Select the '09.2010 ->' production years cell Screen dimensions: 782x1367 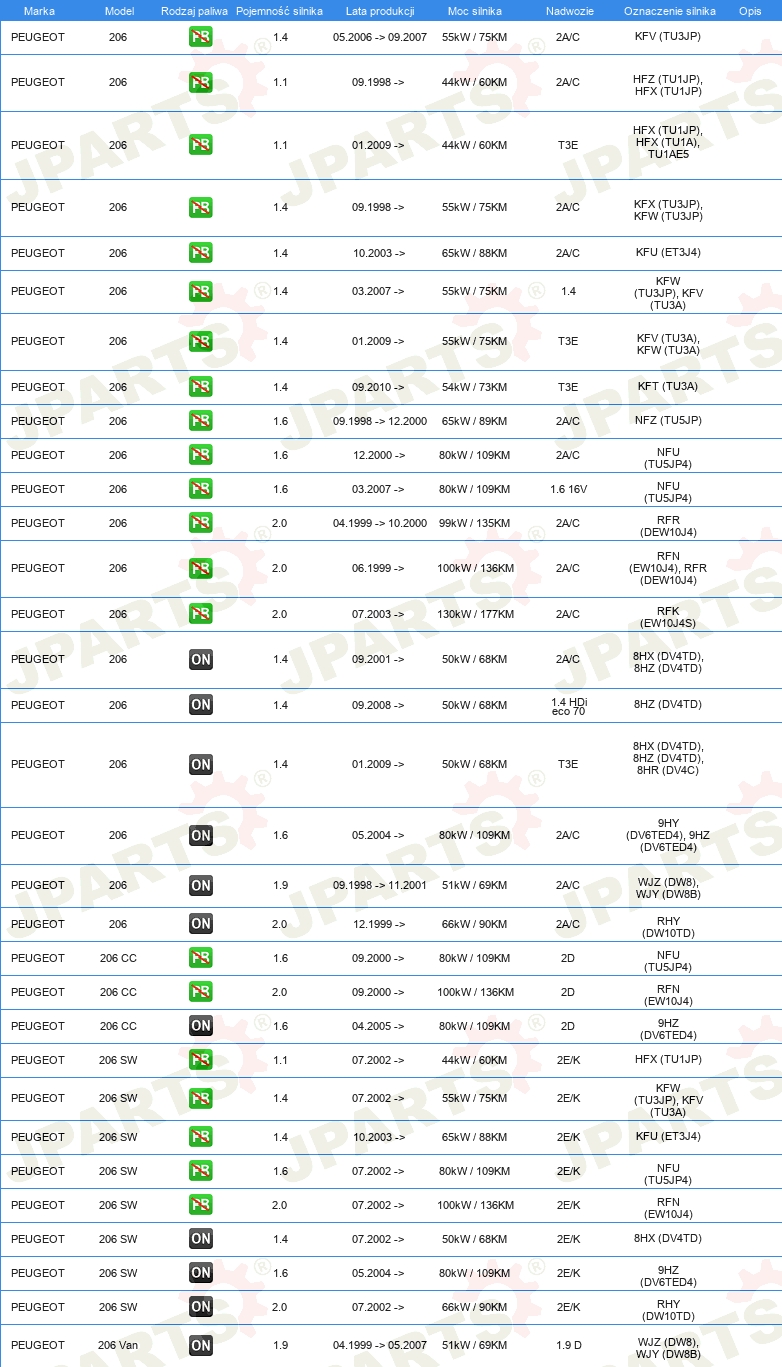tap(379, 387)
